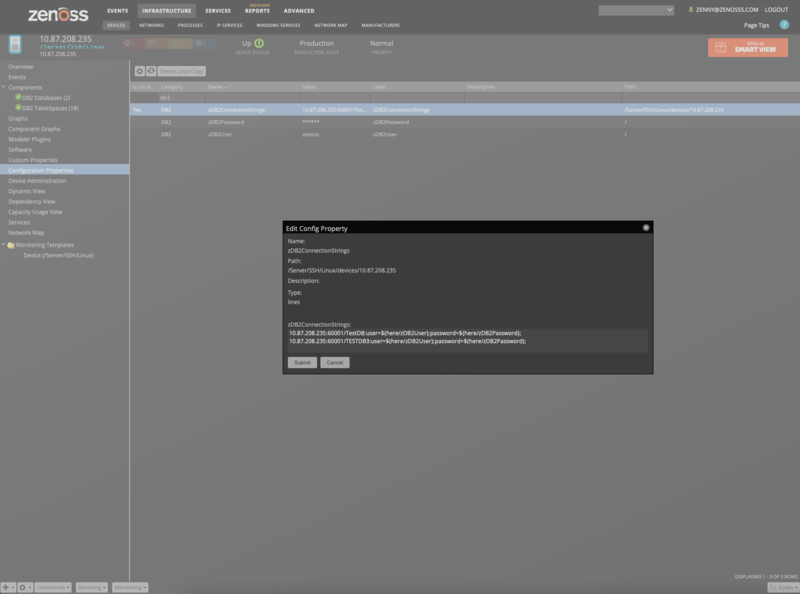Open the Advanced top menu
This screenshot has height=594, width=800.
point(299,11)
